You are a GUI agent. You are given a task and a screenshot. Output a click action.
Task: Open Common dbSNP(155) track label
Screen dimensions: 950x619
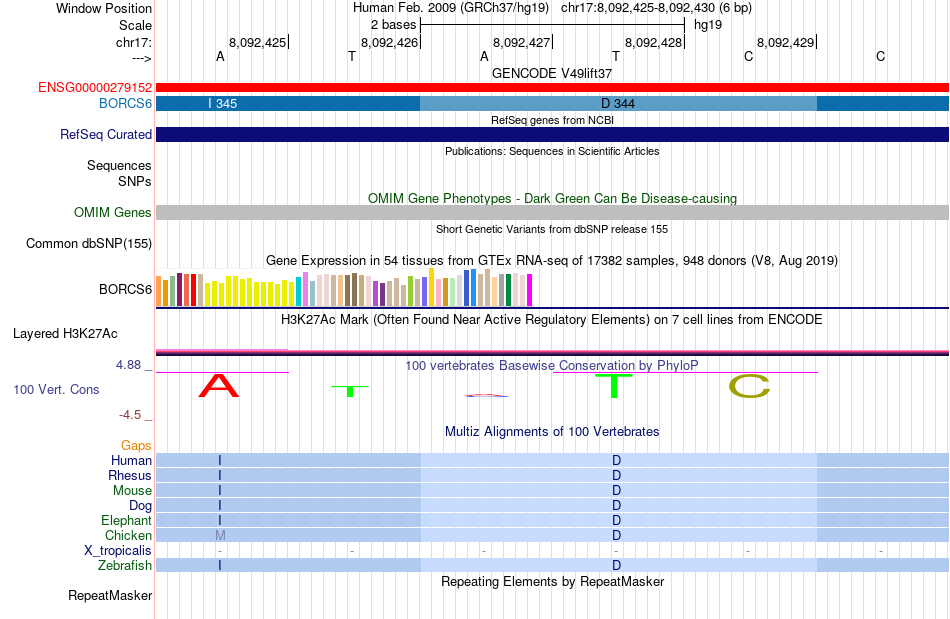[x=88, y=243]
